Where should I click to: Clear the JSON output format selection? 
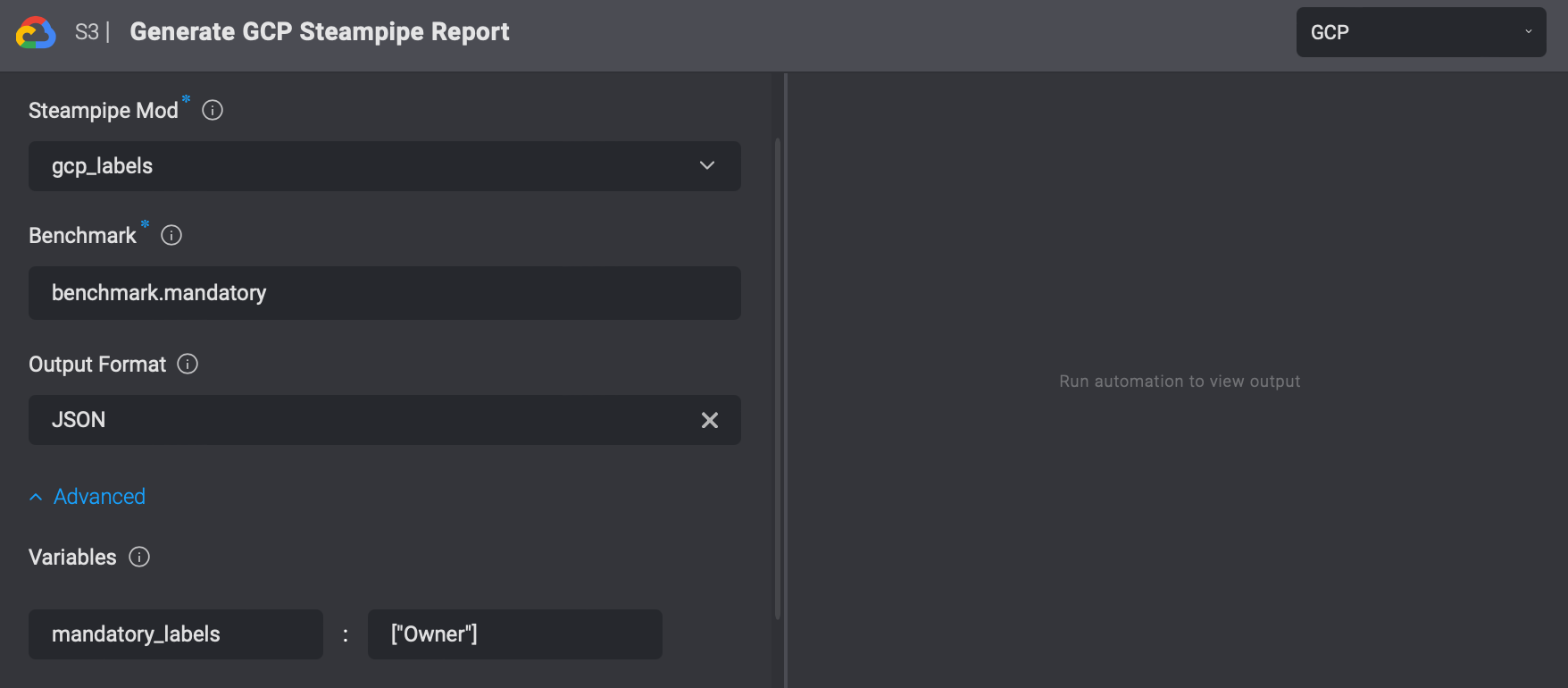(710, 420)
